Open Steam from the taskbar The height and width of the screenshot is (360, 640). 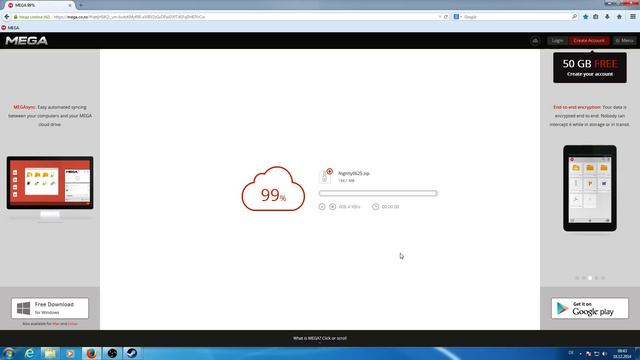pos(131,353)
